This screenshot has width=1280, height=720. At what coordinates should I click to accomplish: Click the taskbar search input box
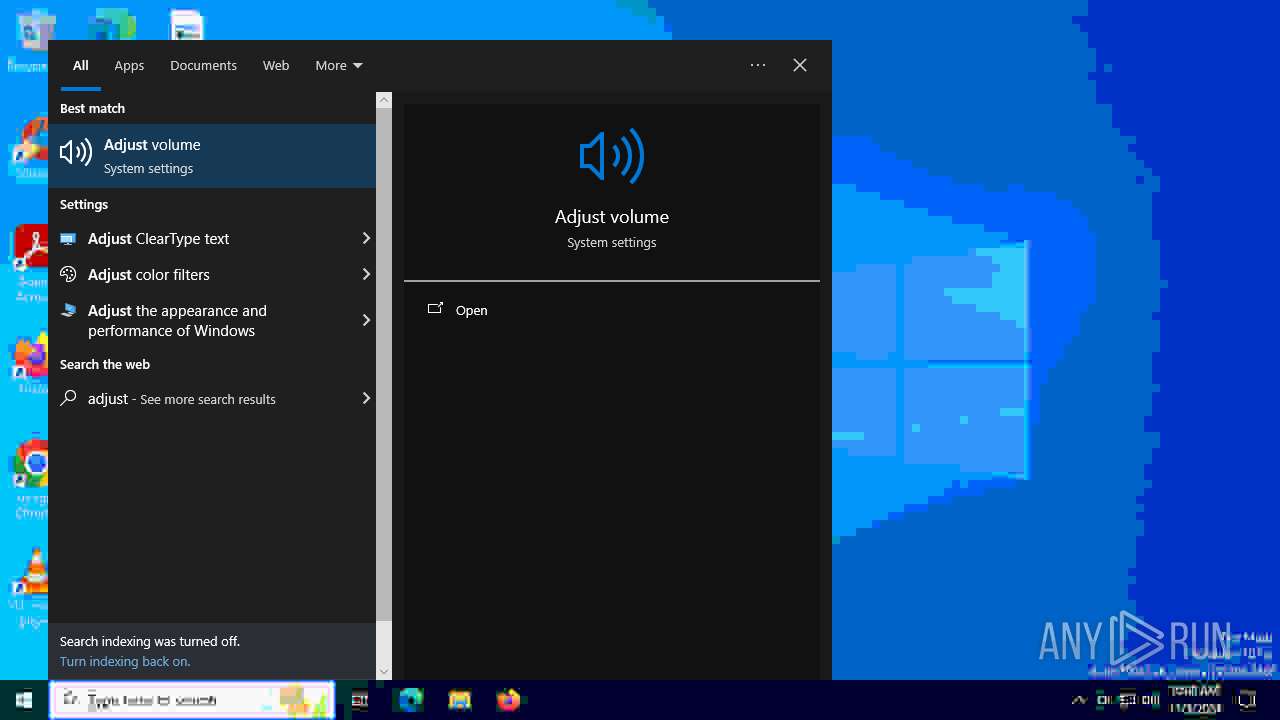click(x=192, y=700)
